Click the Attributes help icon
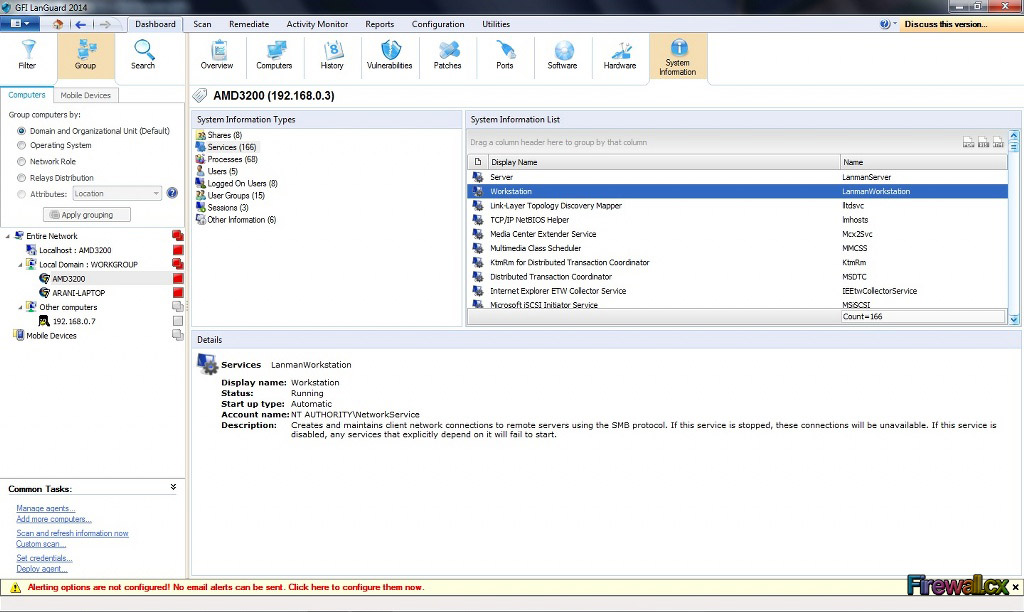Viewport: 1024px width, 612px height. tap(172, 193)
